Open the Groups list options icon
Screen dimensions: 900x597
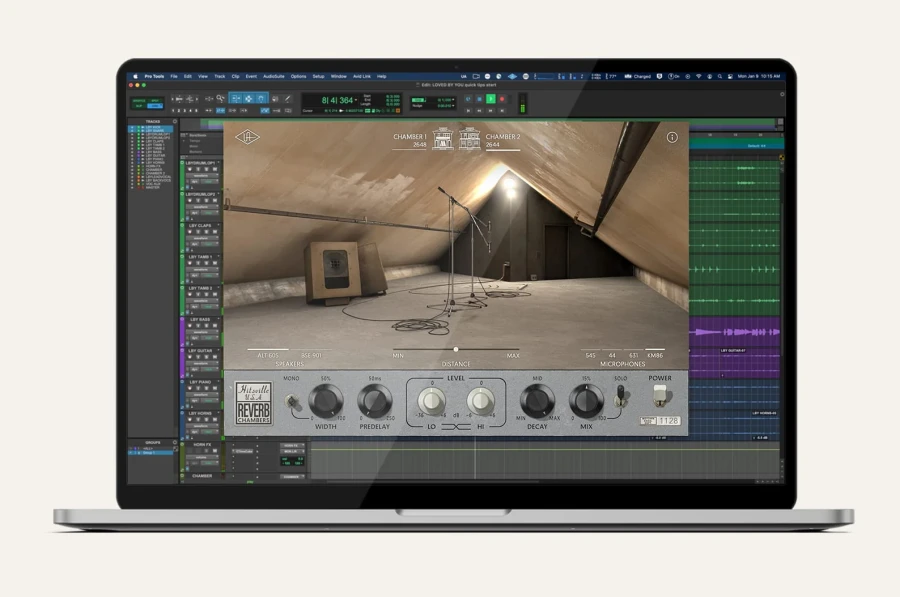(174, 443)
